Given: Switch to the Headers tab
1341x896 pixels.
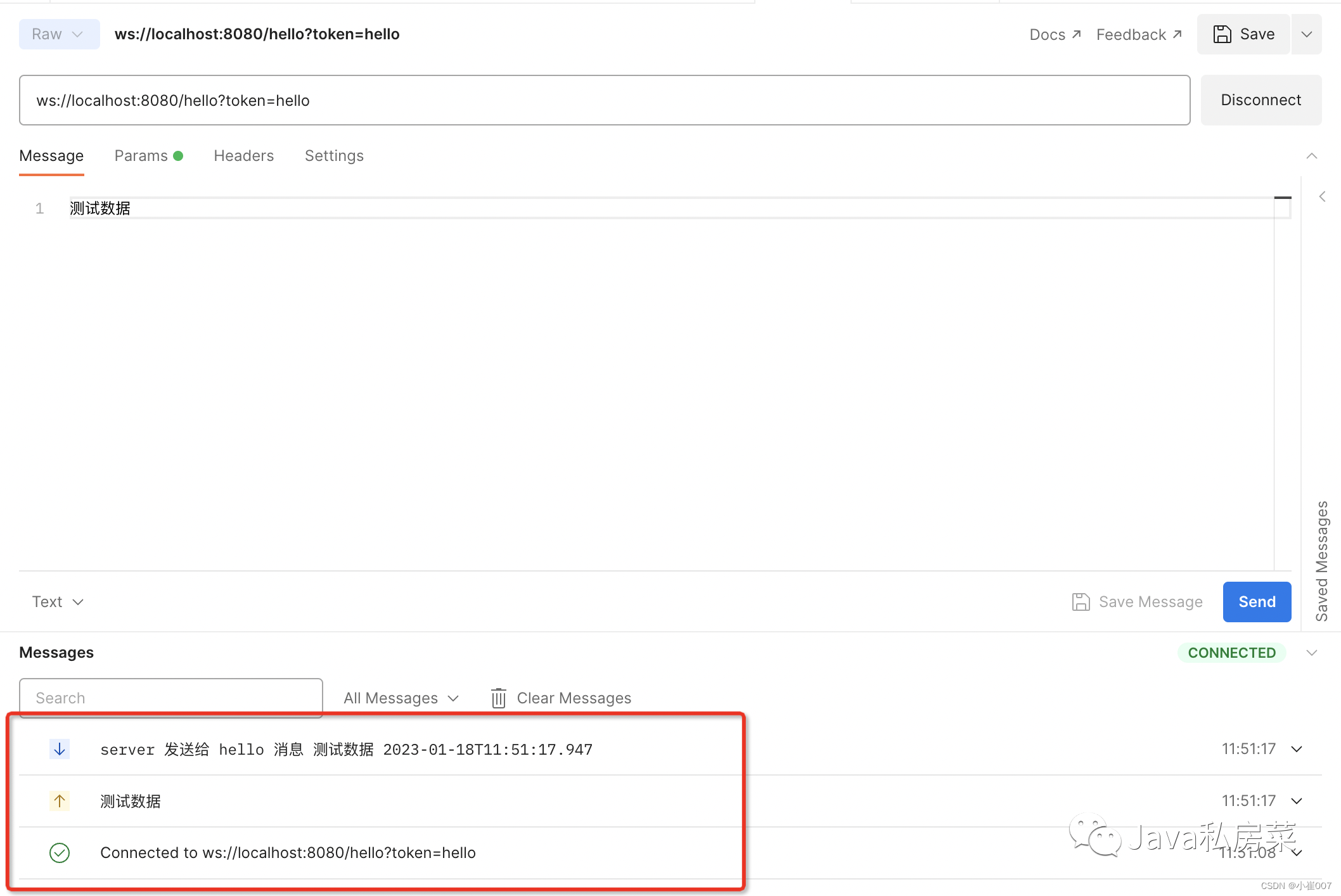Looking at the screenshot, I should pyautogui.click(x=243, y=156).
